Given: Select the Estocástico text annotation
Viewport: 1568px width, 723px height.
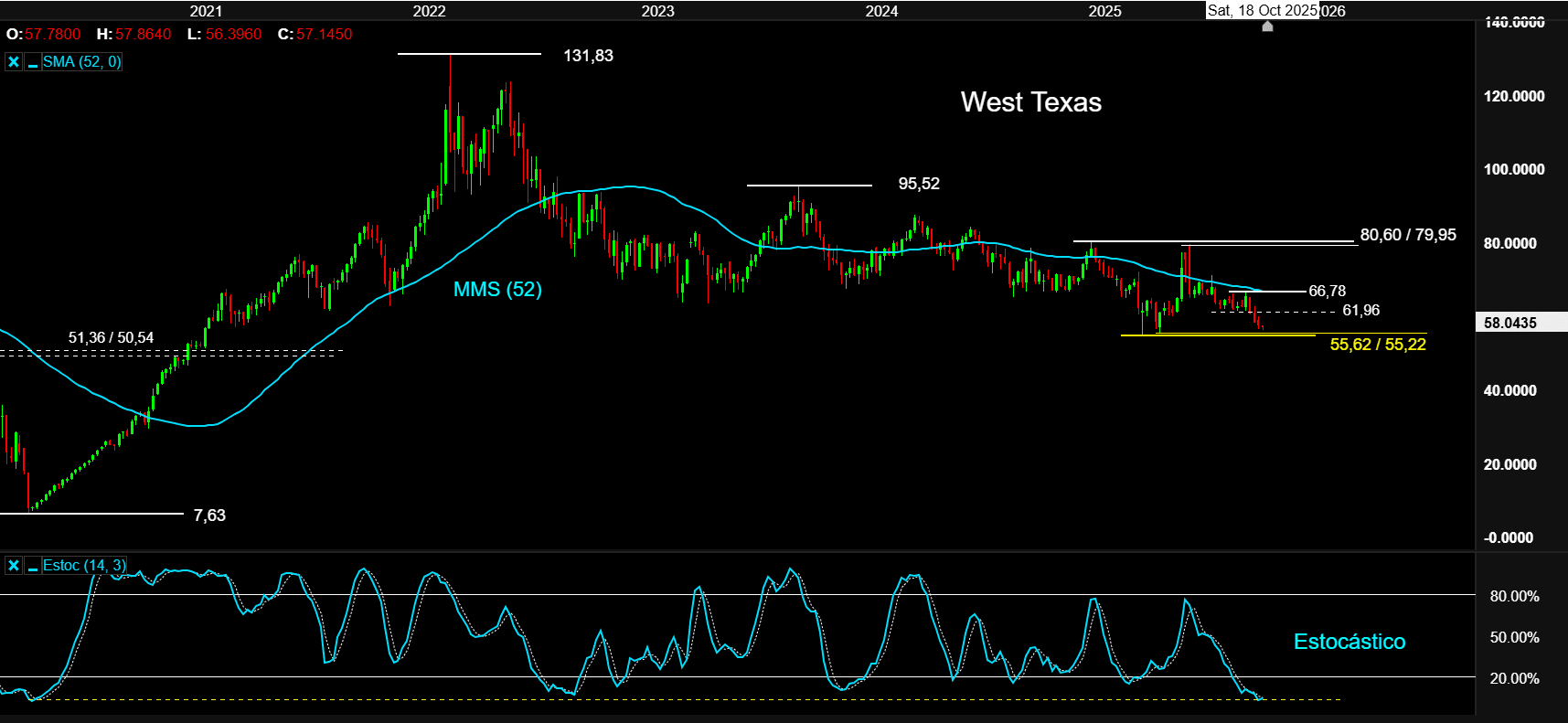Looking at the screenshot, I should [1349, 642].
